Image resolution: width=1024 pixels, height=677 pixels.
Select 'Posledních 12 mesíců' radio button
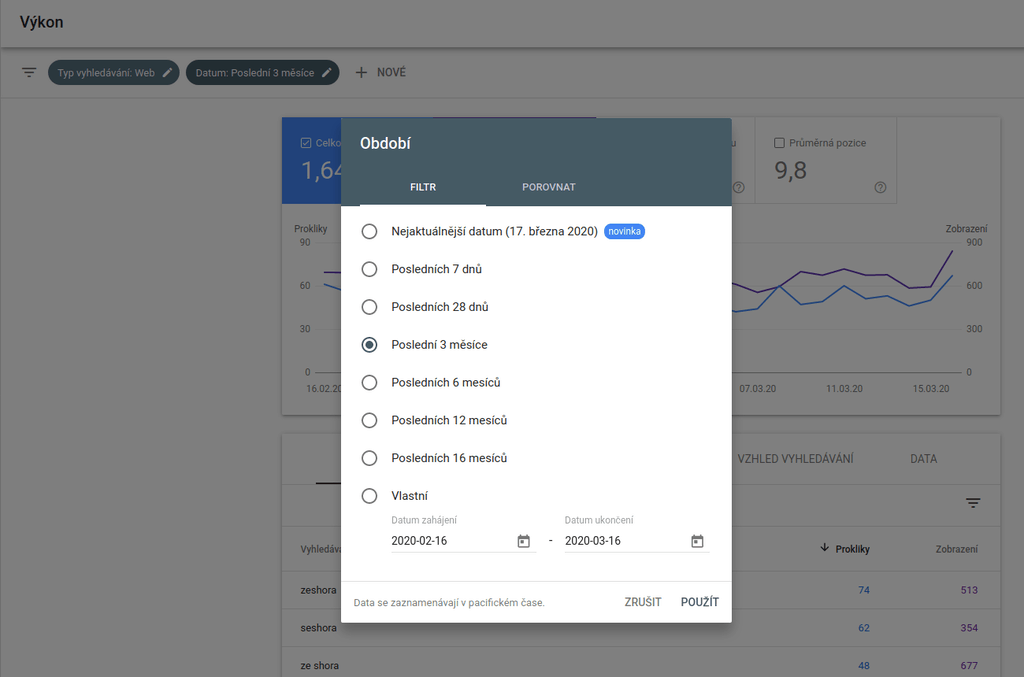pos(370,420)
